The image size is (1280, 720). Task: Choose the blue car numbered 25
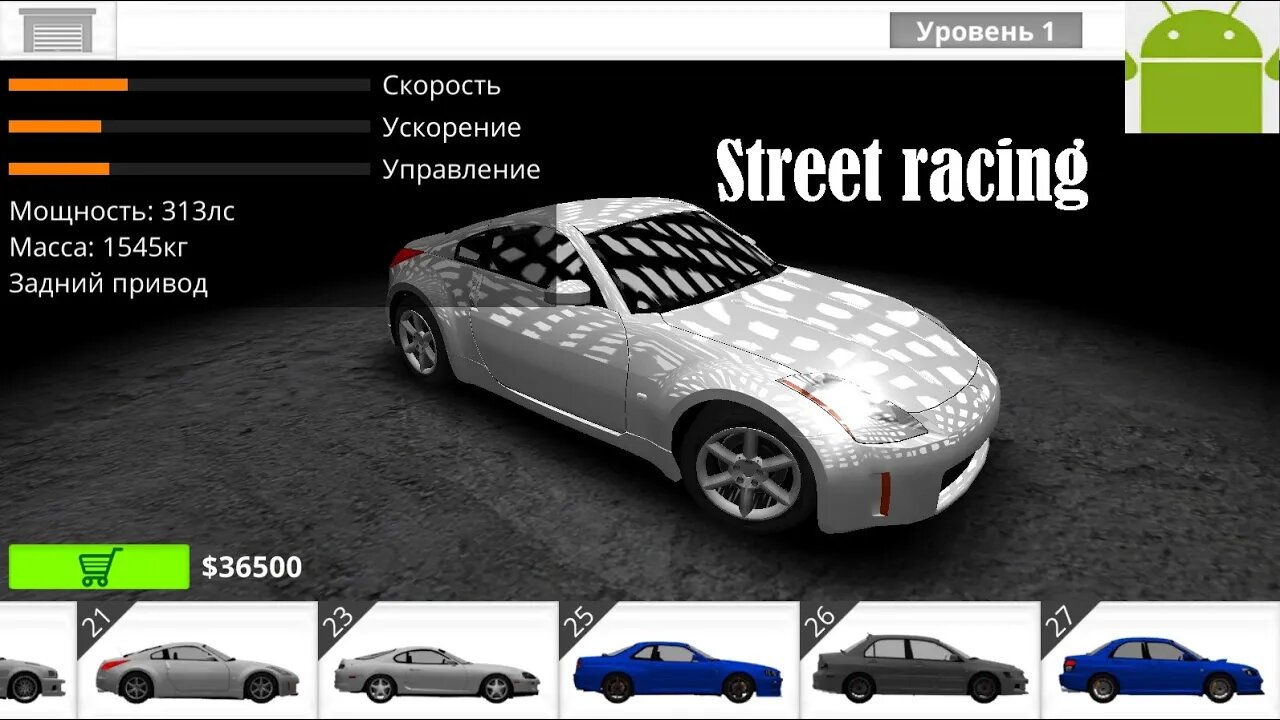(679, 661)
